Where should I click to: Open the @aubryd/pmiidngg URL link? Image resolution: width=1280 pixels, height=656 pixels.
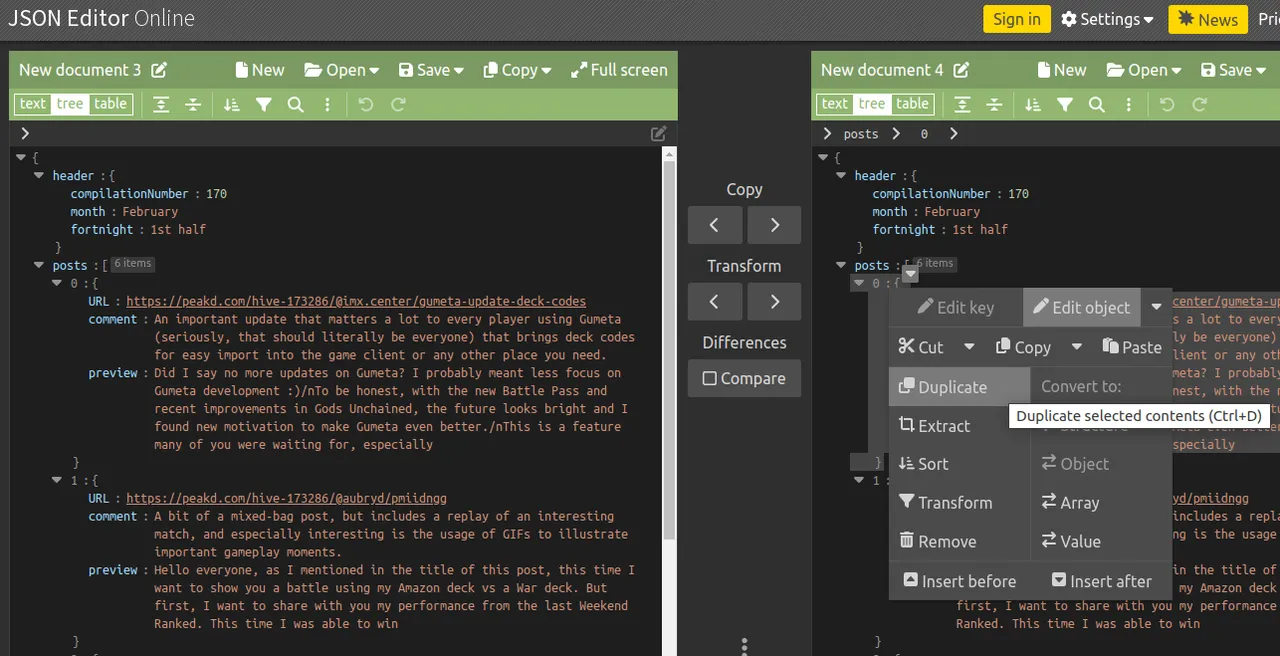pos(286,498)
